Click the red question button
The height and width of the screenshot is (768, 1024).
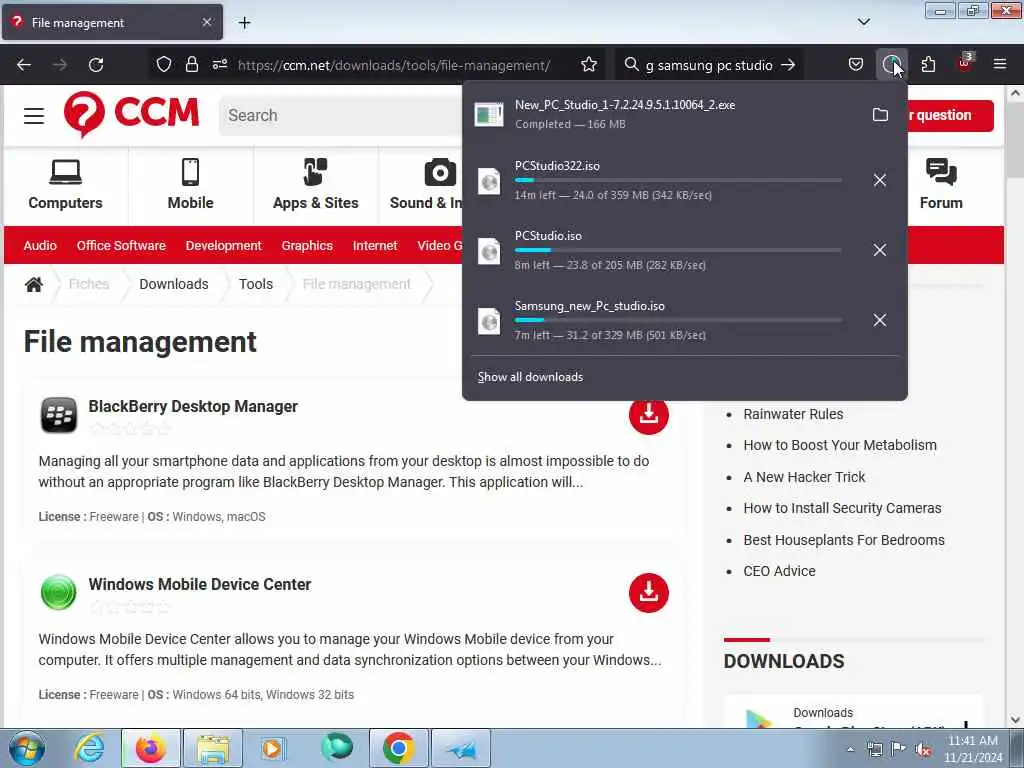[x=951, y=116]
